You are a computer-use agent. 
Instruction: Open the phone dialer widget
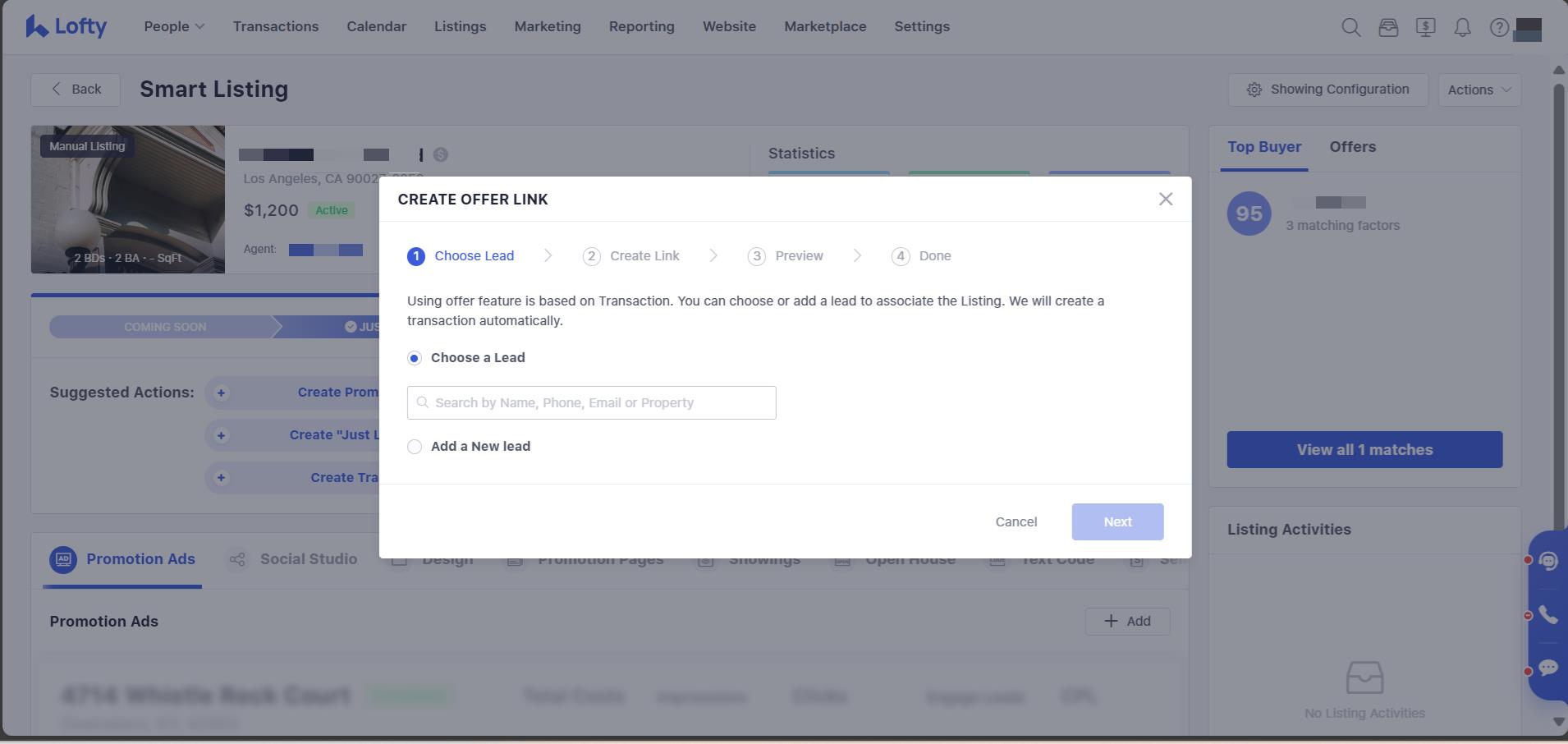(1548, 614)
